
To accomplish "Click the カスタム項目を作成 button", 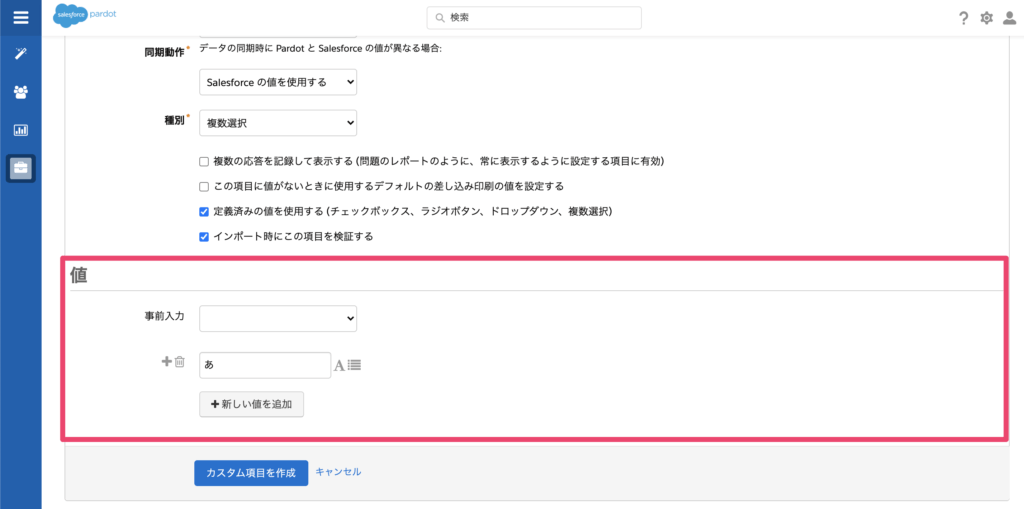I will (251, 473).
